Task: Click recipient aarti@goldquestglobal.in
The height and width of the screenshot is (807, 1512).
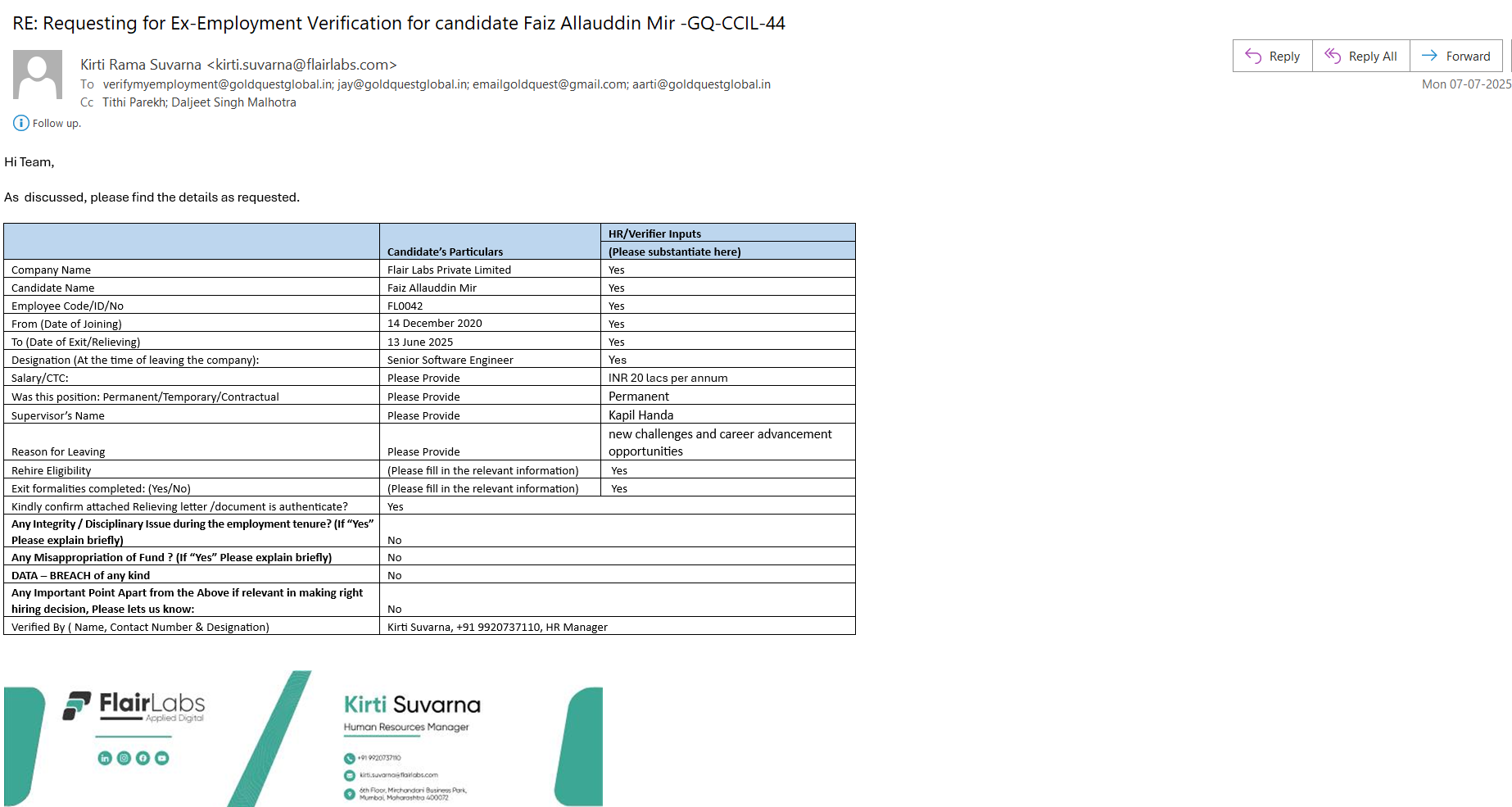Action: click(701, 84)
